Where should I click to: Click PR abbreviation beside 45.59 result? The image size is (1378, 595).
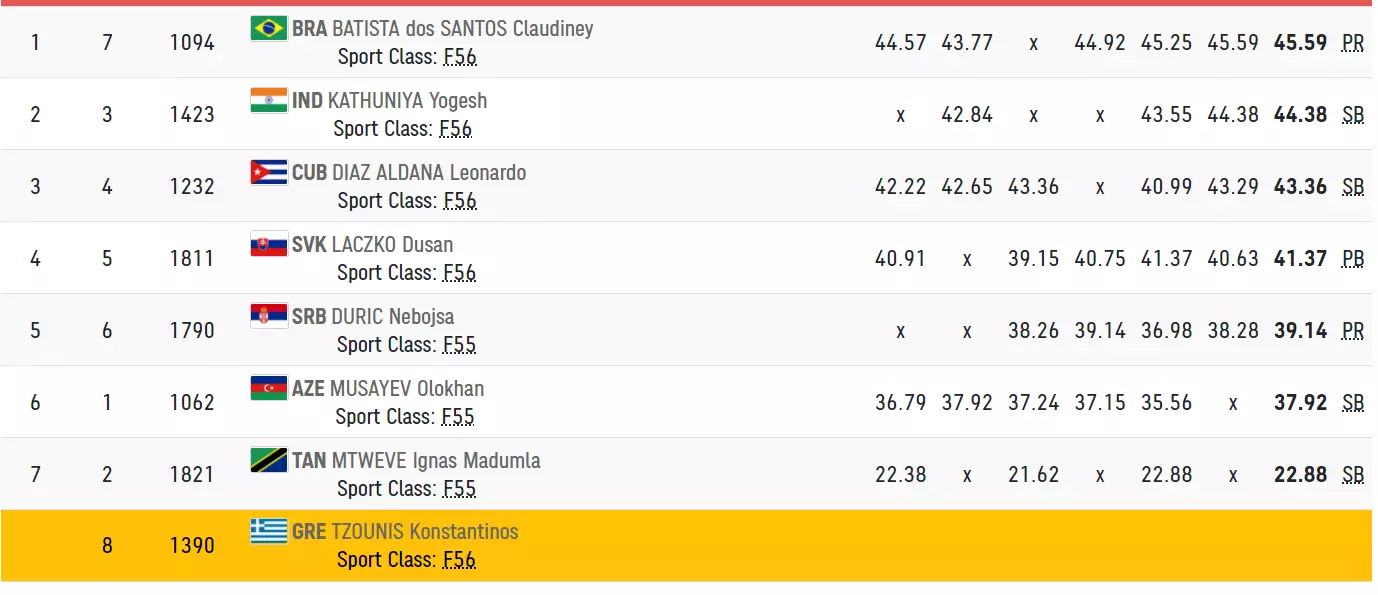click(x=1352, y=43)
